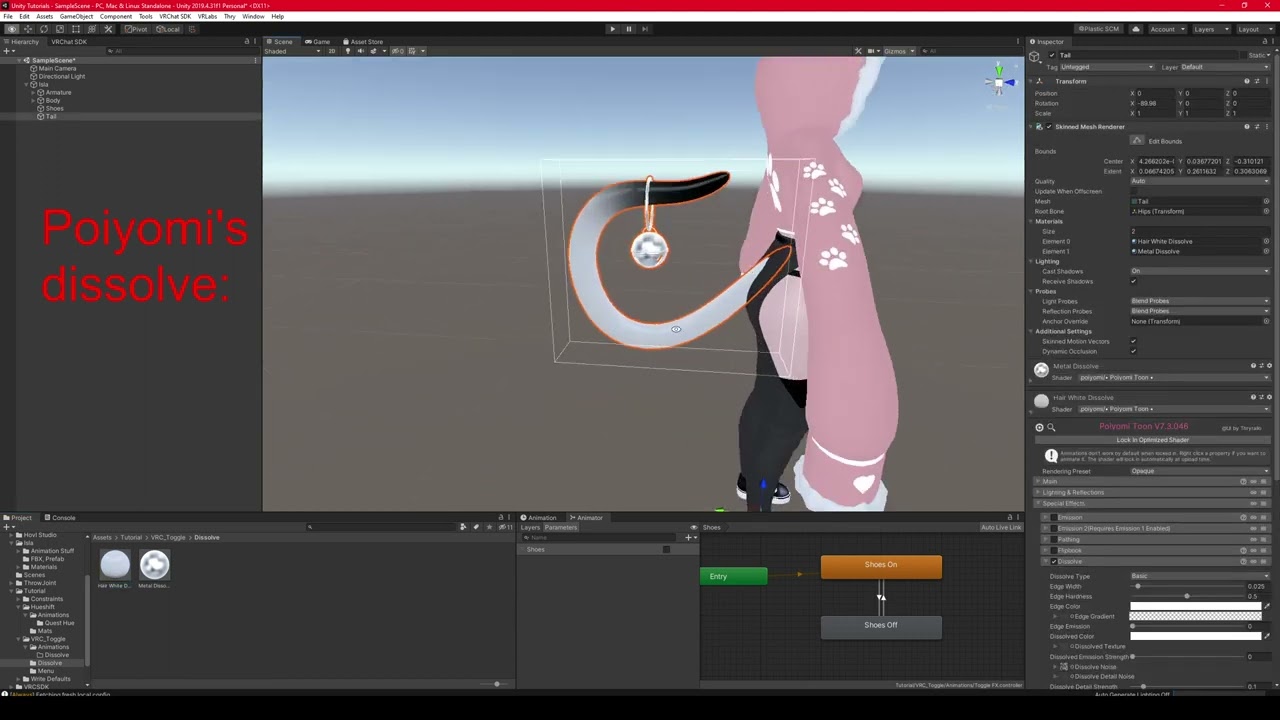This screenshot has height=720, width=1280.
Task: Switch to the Console tab
Action: tap(60, 518)
